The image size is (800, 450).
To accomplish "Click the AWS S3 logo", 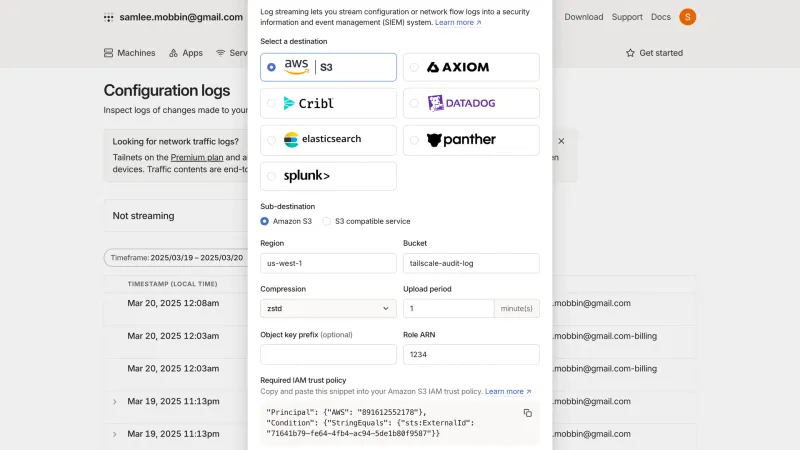I will click(x=308, y=67).
